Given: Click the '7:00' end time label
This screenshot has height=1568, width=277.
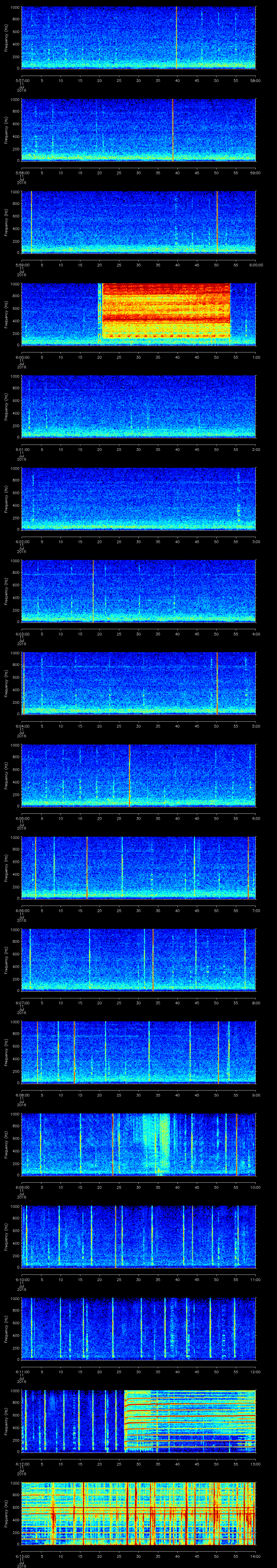Looking at the screenshot, I should (256, 910).
